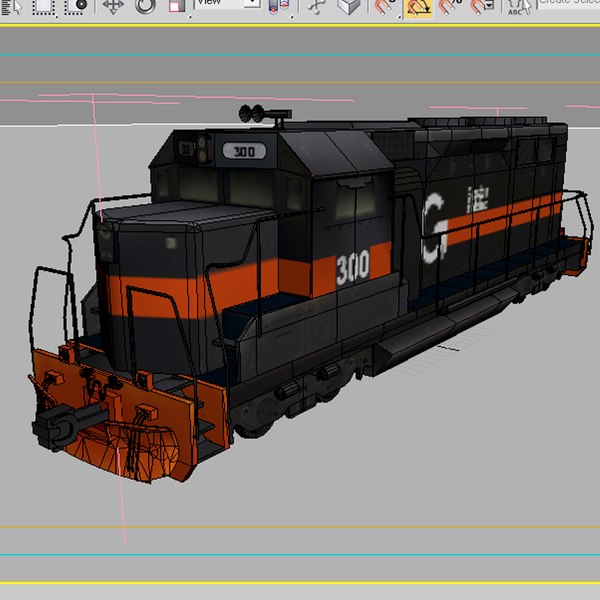600x600 pixels.
Task: Open Edit Named Selection Sets (ABC icon)
Action: (518, 7)
